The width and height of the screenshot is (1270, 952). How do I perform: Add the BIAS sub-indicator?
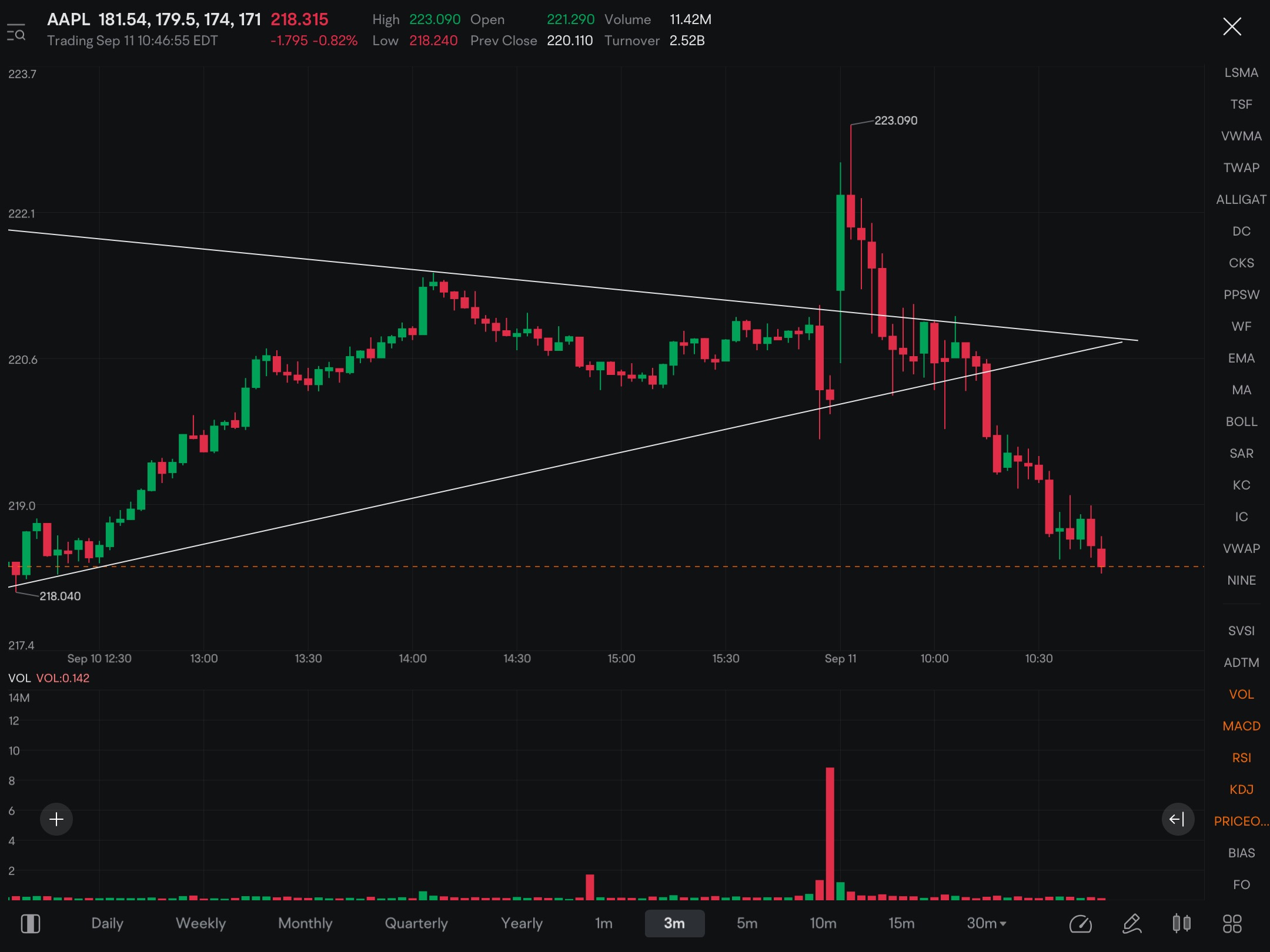coord(1241,853)
